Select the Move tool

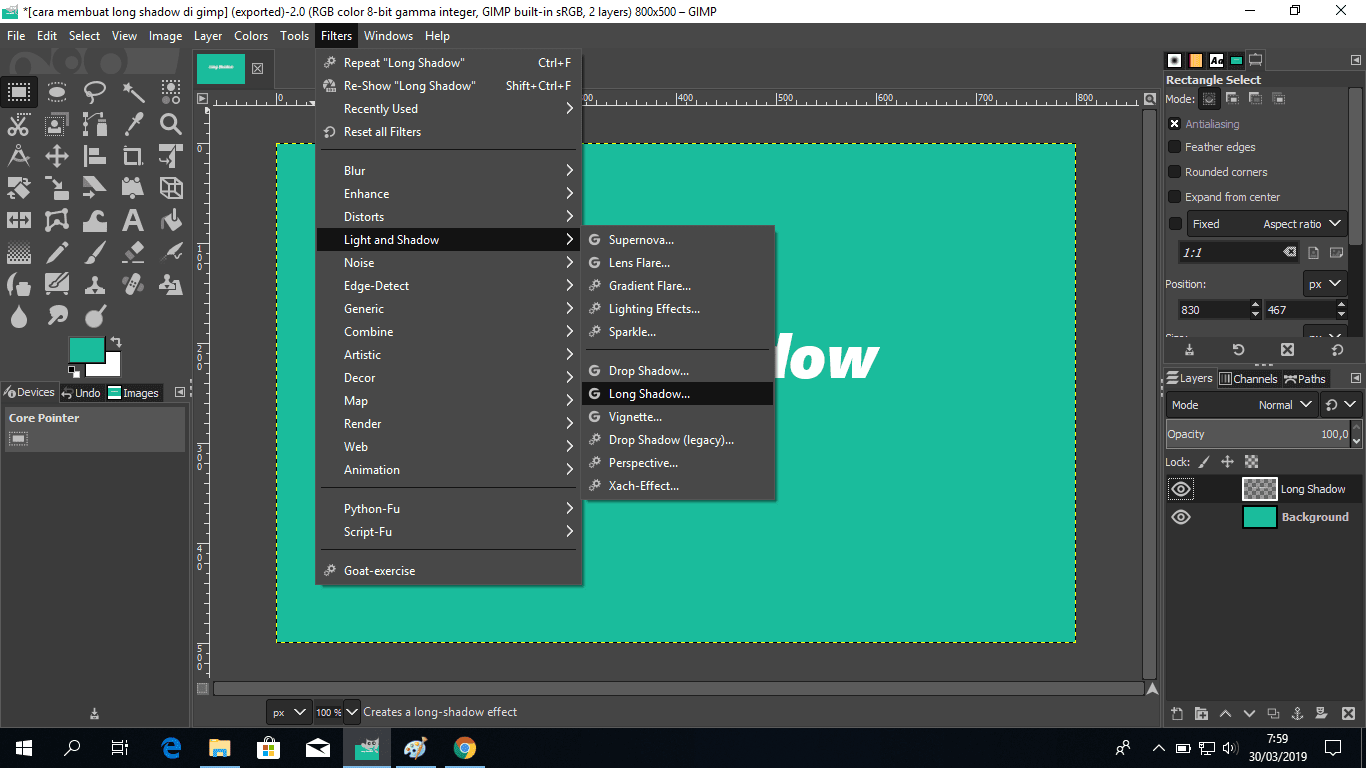57,156
